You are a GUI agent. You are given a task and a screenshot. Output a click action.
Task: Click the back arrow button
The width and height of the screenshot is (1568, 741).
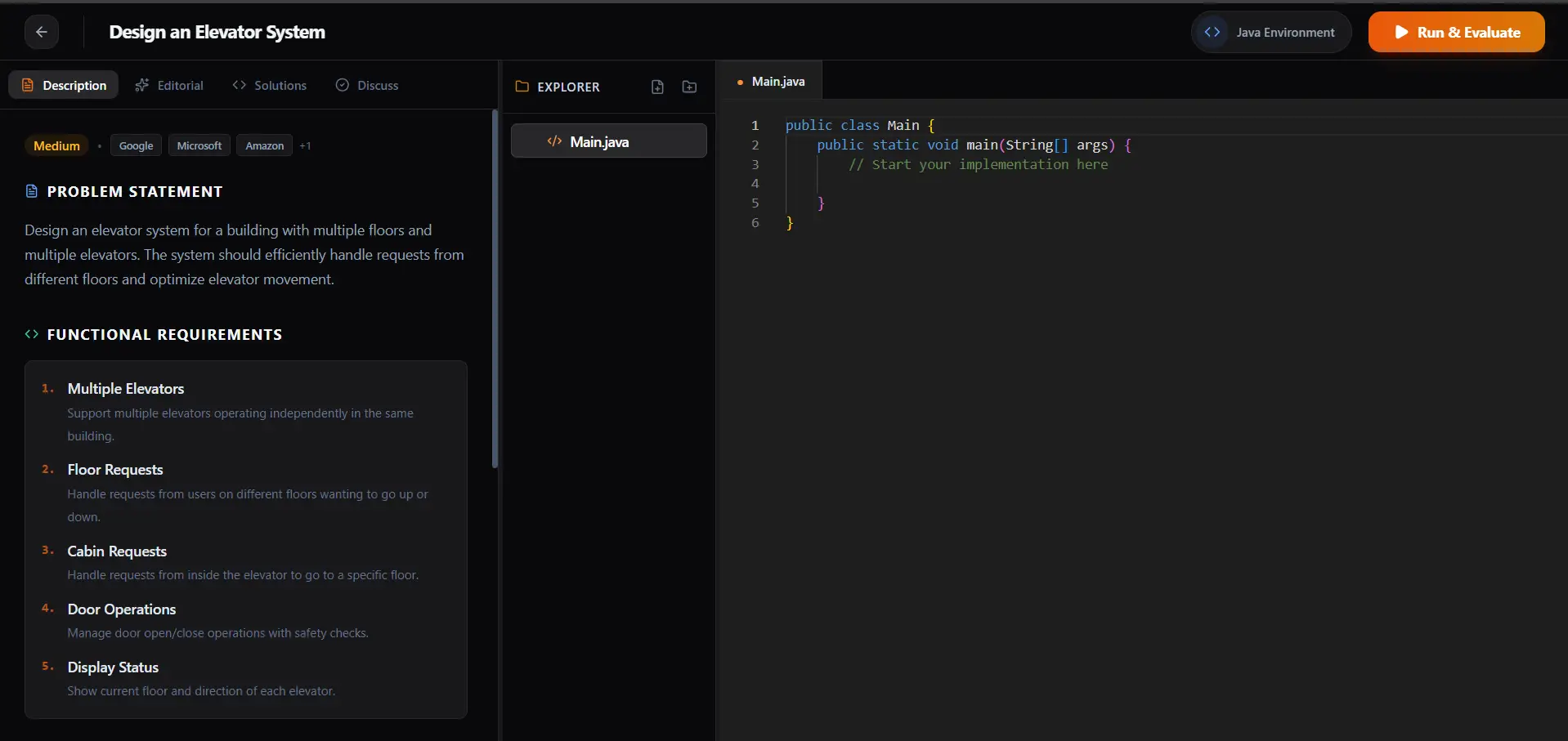42,32
